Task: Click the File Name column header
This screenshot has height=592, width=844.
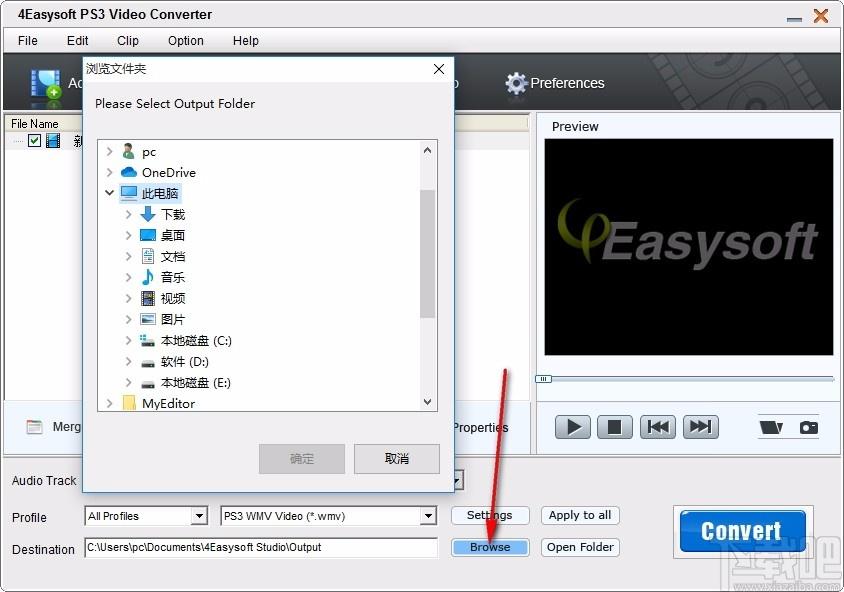Action: coord(35,124)
